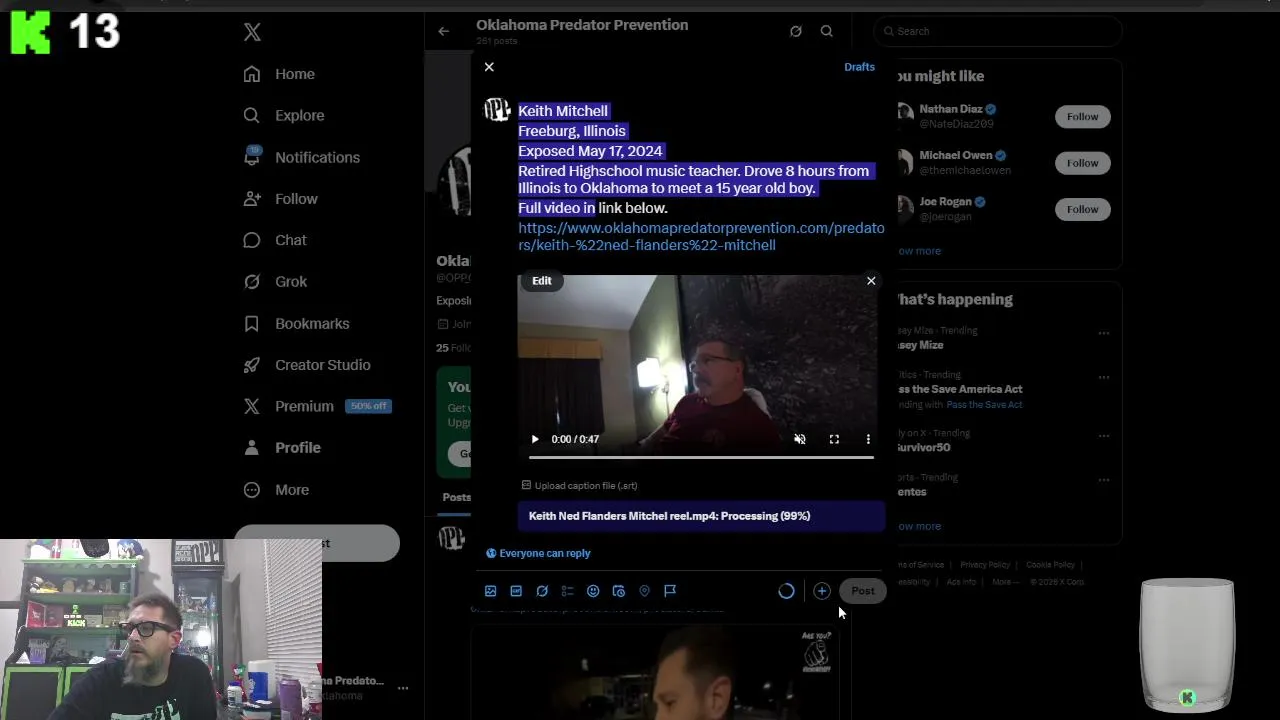
Task: Add another post to thread
Action: pyautogui.click(x=822, y=591)
